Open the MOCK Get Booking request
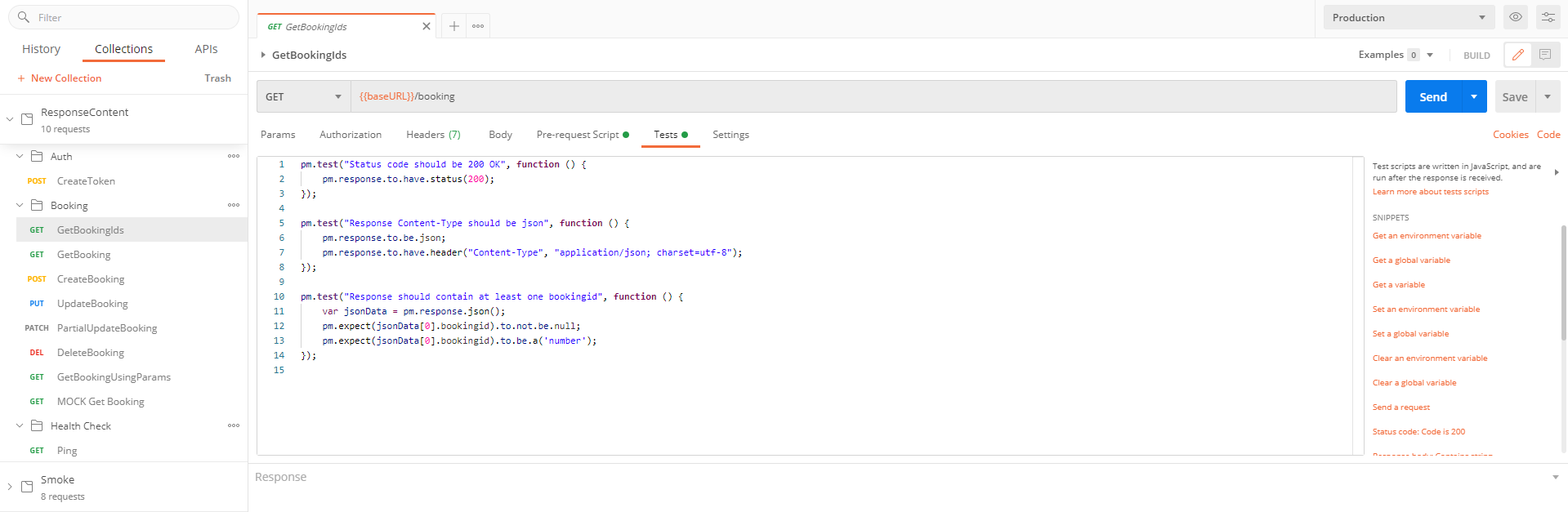 (100, 401)
